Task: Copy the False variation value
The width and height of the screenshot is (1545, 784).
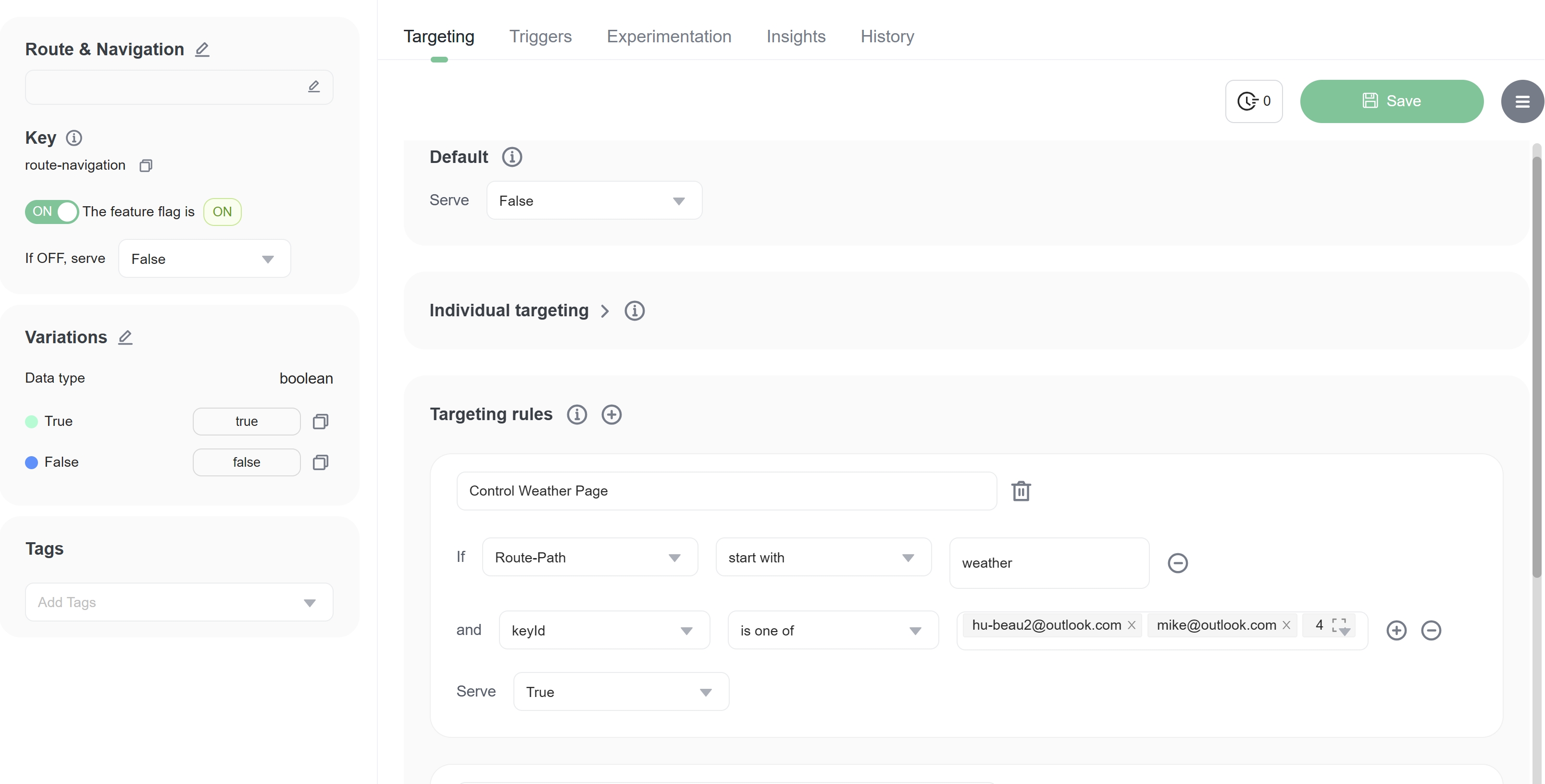Action: click(320, 462)
